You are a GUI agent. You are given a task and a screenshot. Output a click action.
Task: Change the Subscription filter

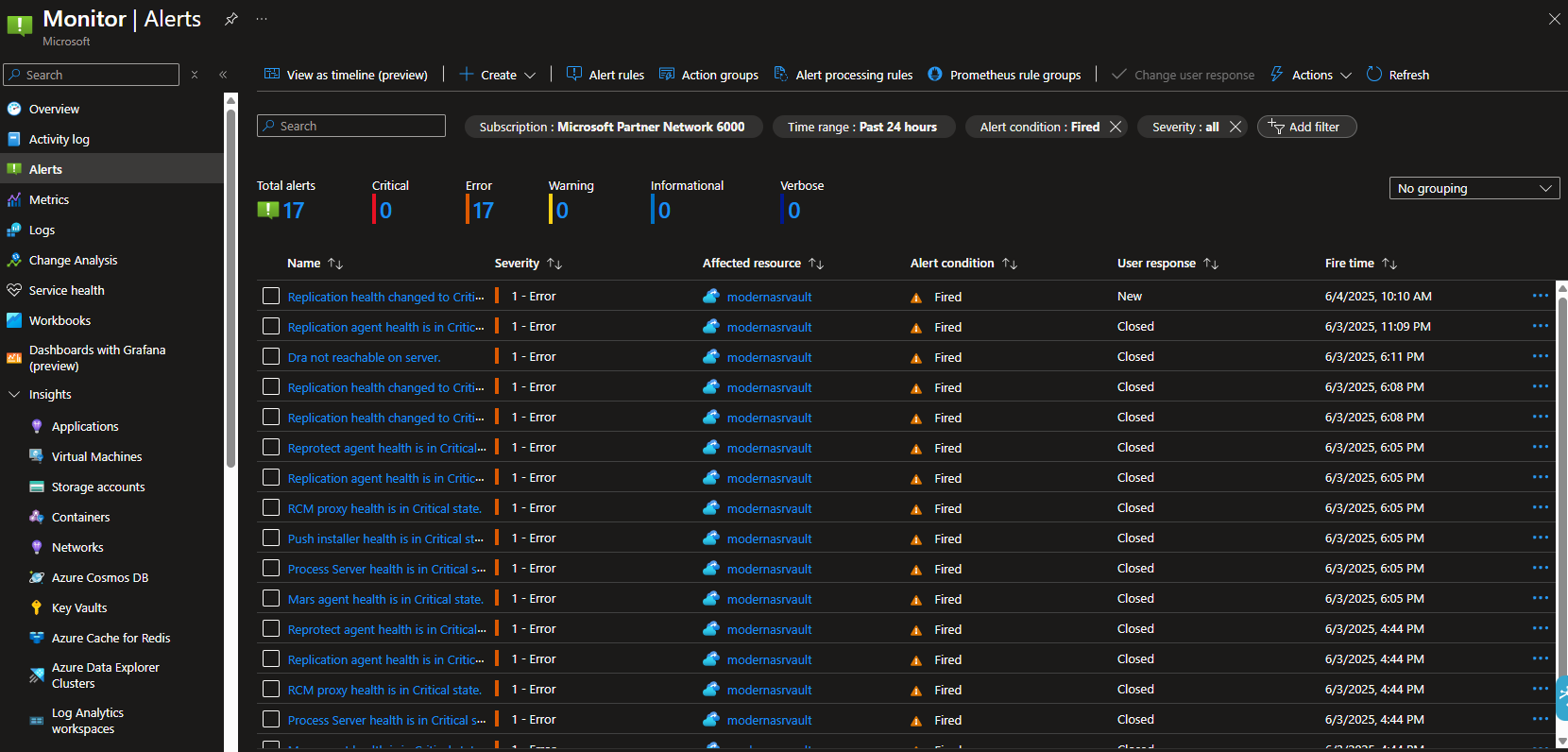pyautogui.click(x=612, y=127)
